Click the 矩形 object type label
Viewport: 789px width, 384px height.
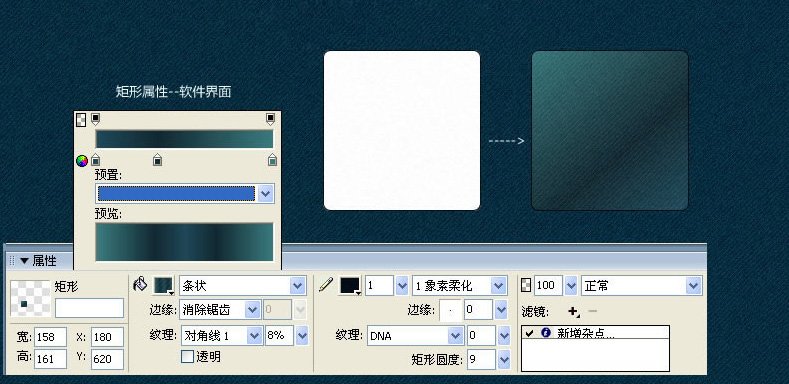coord(66,287)
